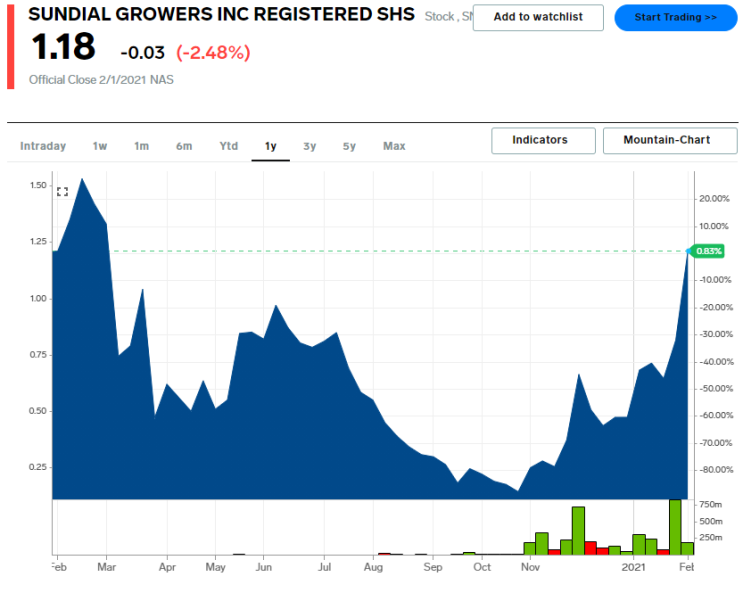Screen dimensions: 743x593
Task: Click the -2.48% change value
Action: tap(213, 53)
